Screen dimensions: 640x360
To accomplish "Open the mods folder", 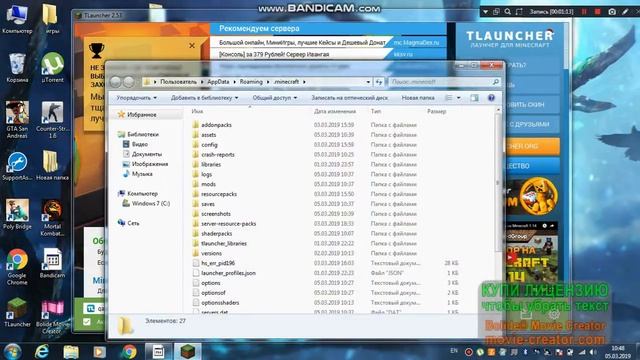I will pos(208,184).
